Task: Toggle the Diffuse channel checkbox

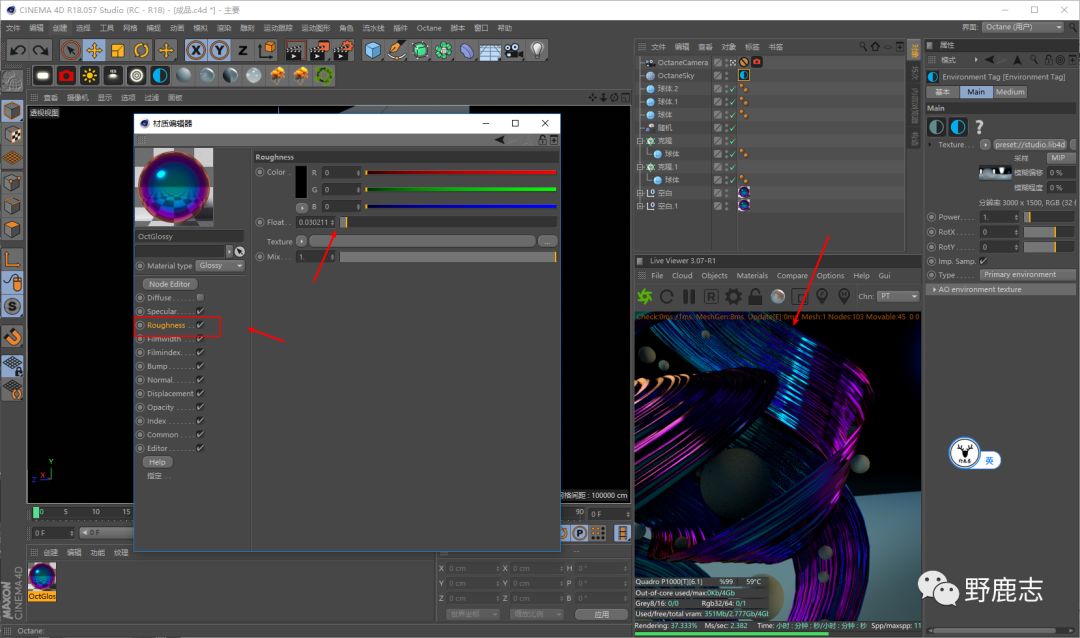Action: pos(200,298)
